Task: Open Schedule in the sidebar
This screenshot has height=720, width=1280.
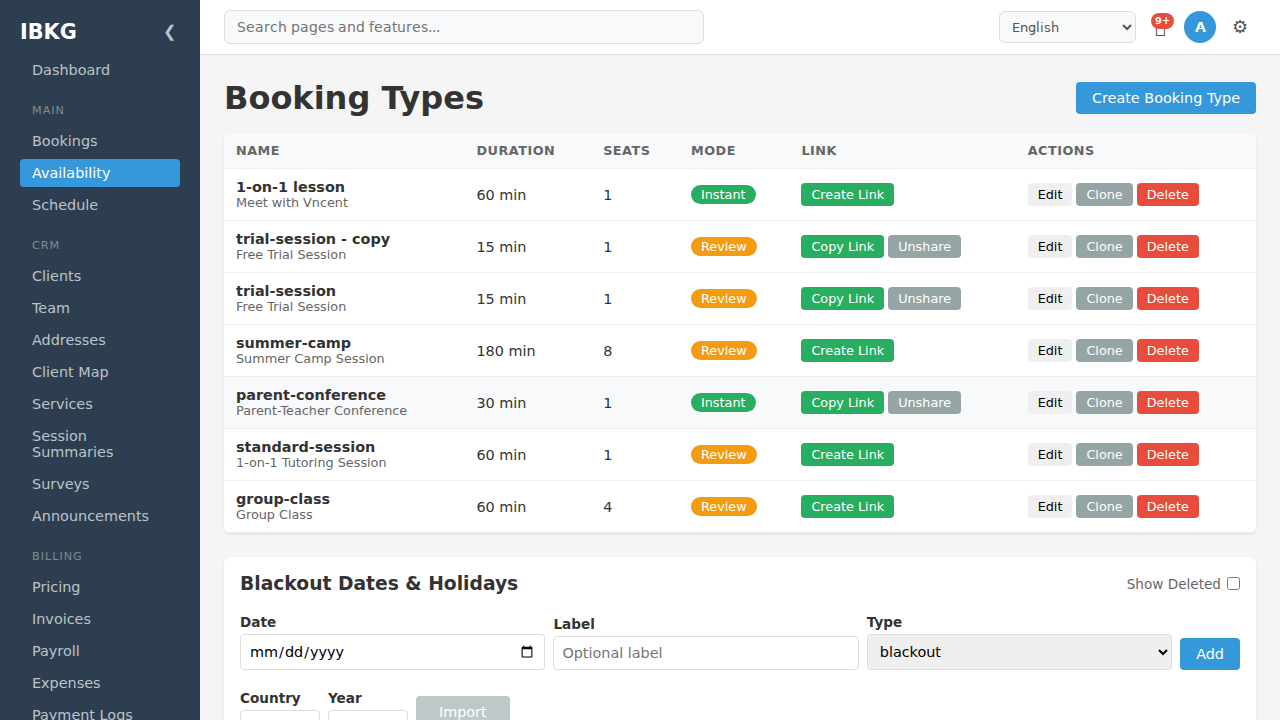Action: [x=100, y=205]
